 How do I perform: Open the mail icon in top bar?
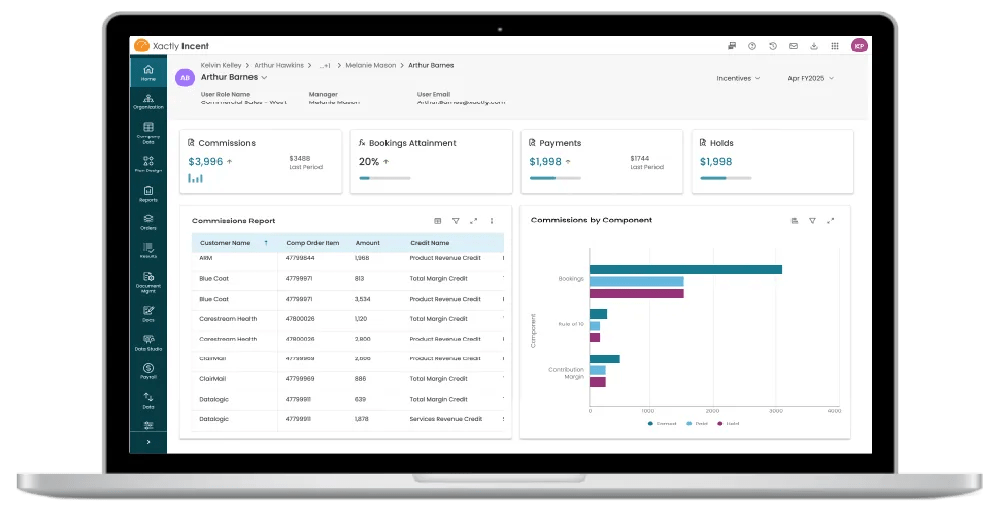coord(793,46)
